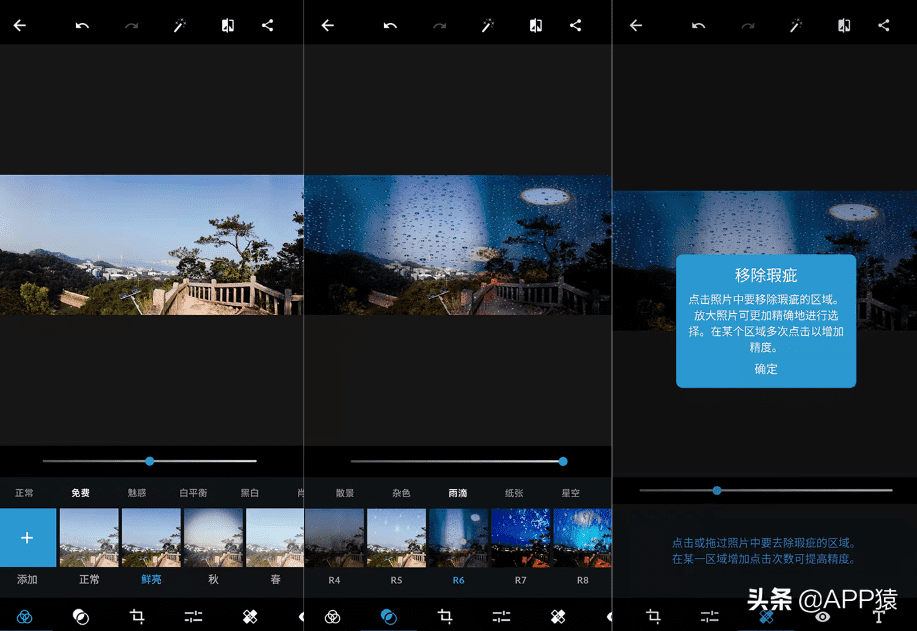917x631 pixels.
Task: Toggle compare view icon in middle panel
Action: (x=536, y=25)
